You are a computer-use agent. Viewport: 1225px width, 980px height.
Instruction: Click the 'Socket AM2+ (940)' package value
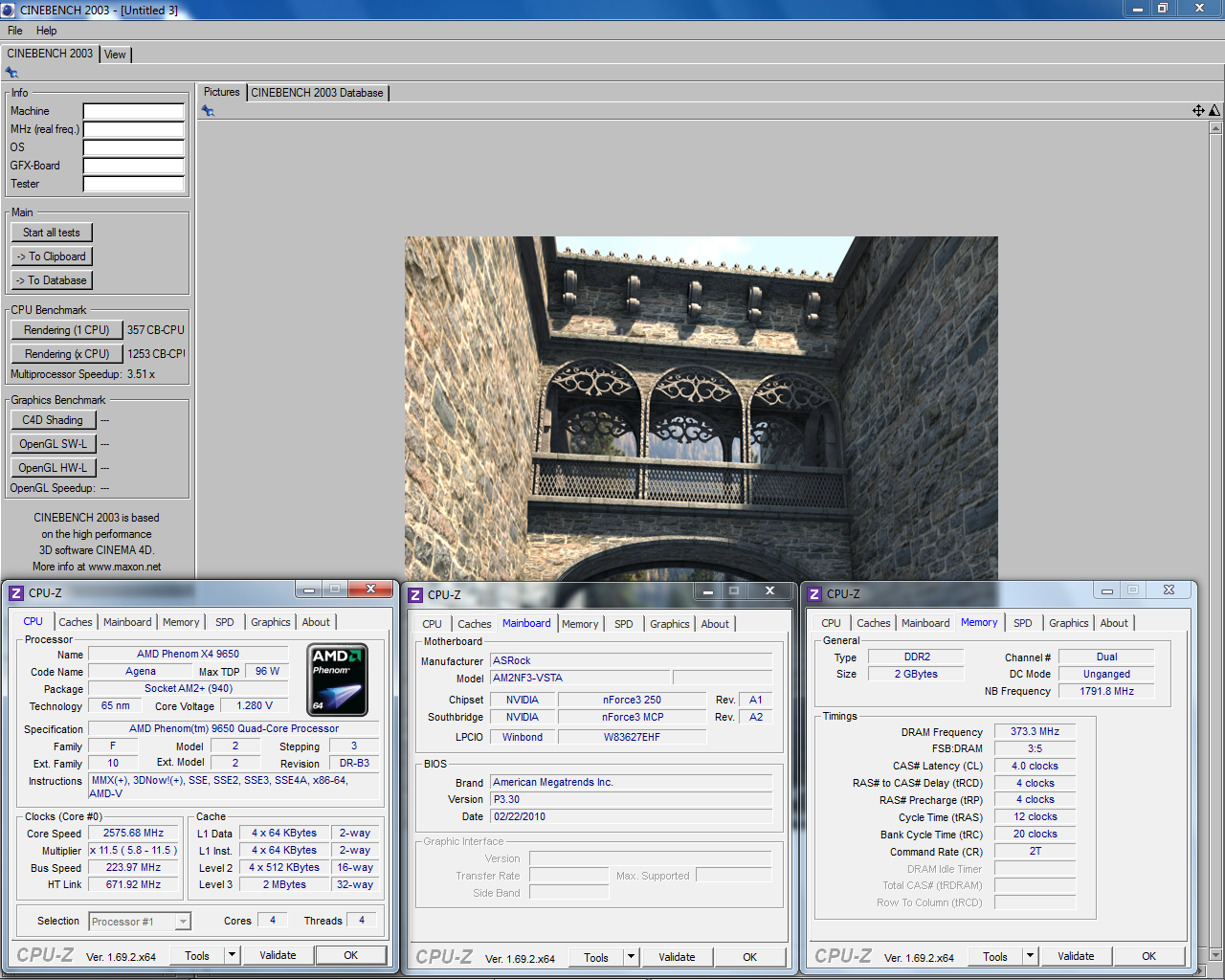(x=189, y=689)
